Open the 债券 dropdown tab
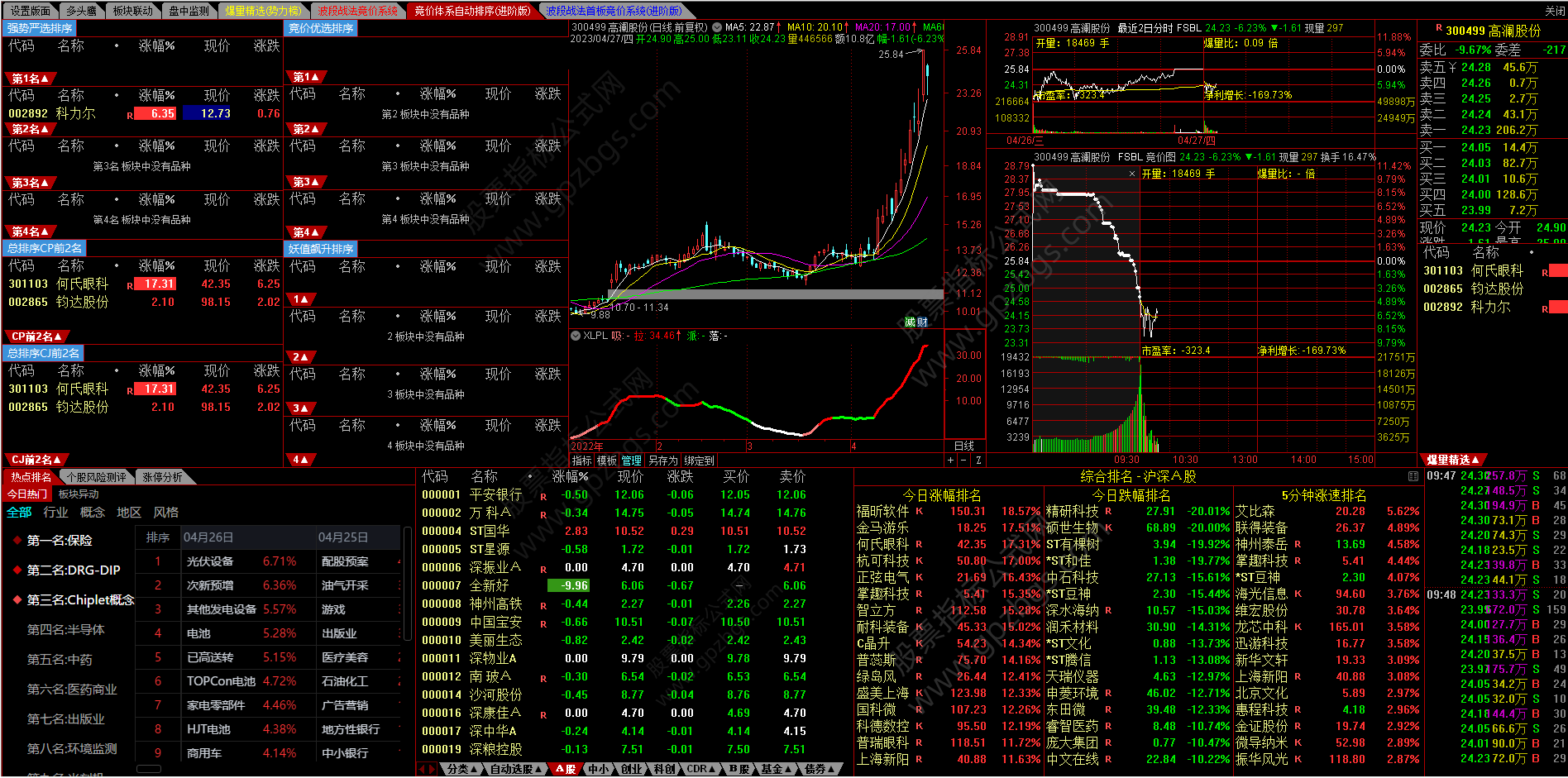The height and width of the screenshot is (778, 1568). click(820, 769)
